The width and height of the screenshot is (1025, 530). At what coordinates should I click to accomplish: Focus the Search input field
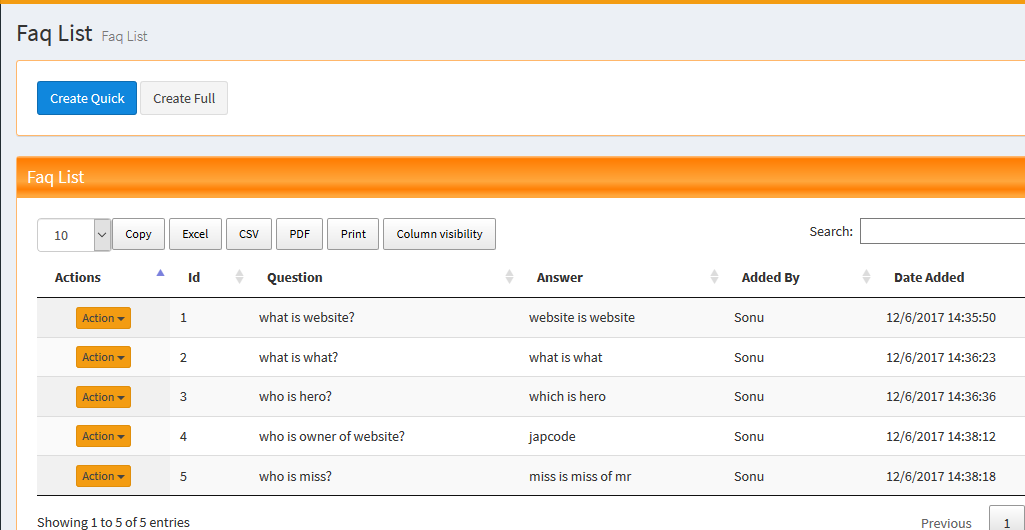(x=942, y=231)
